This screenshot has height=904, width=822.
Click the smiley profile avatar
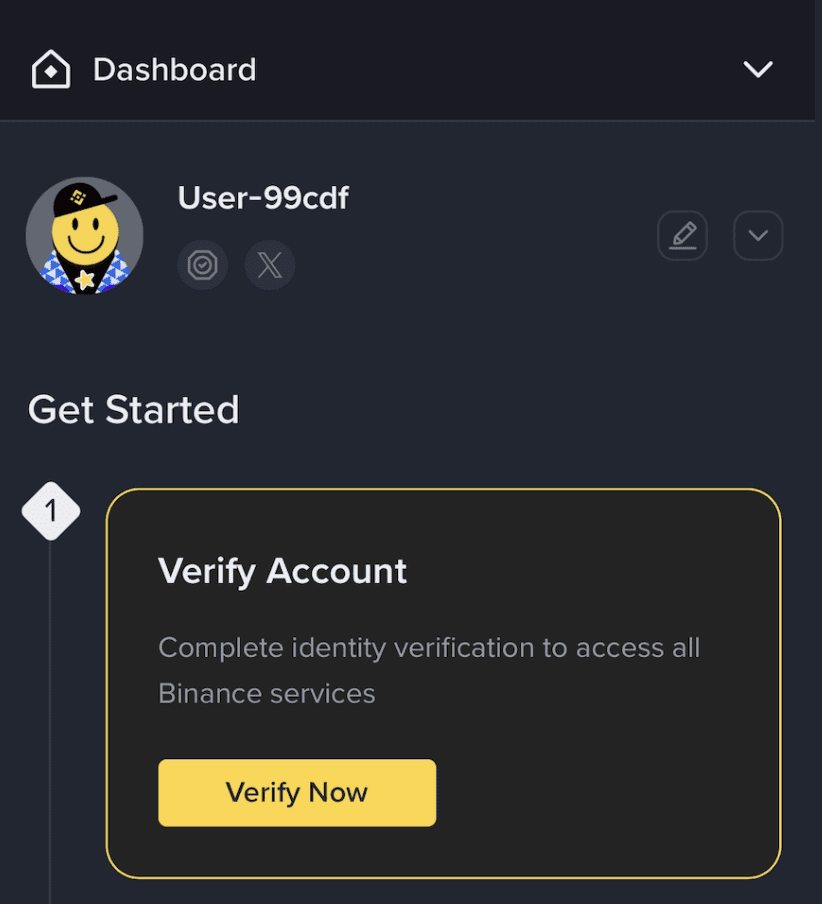[x=85, y=237]
